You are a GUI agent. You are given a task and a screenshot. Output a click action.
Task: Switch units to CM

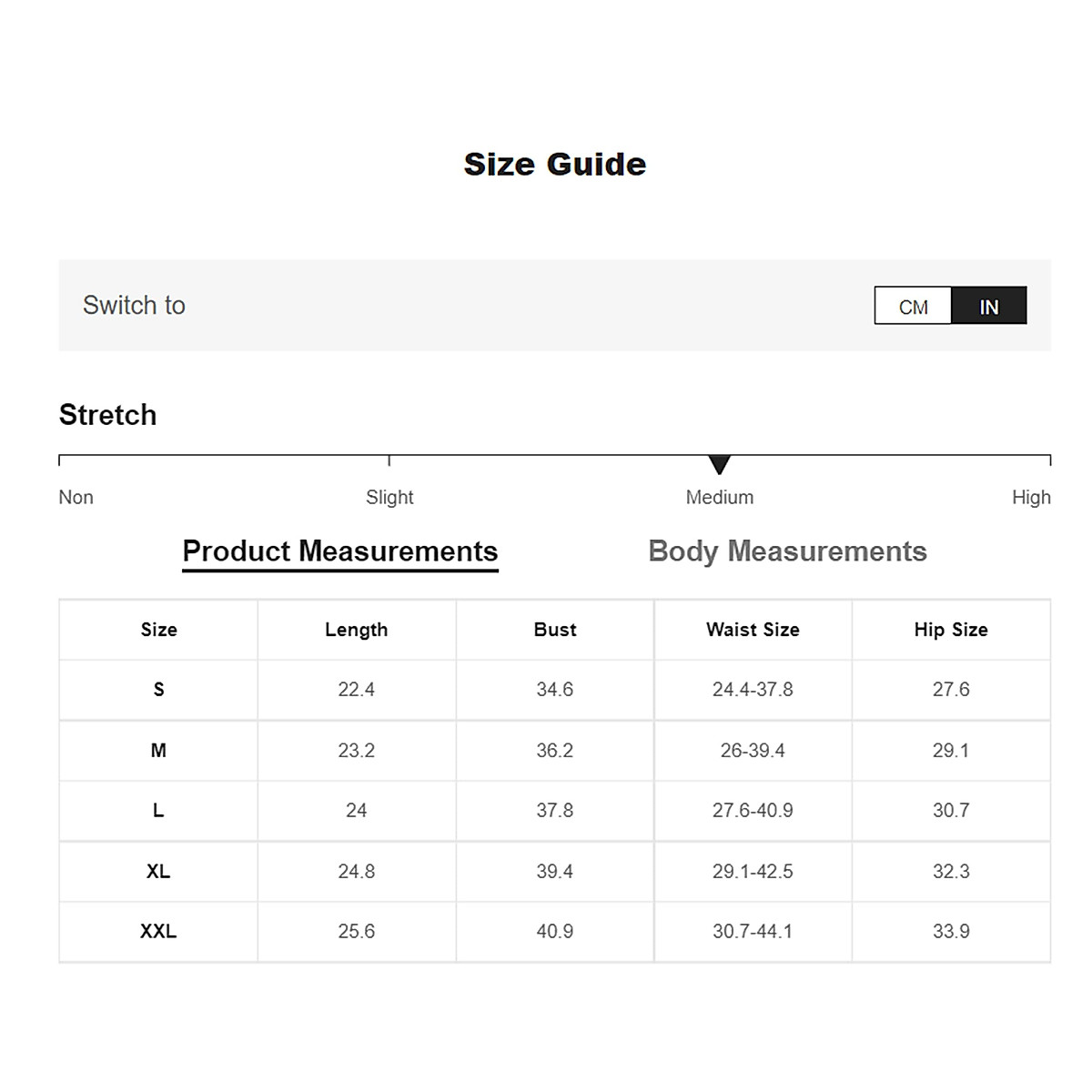click(913, 307)
